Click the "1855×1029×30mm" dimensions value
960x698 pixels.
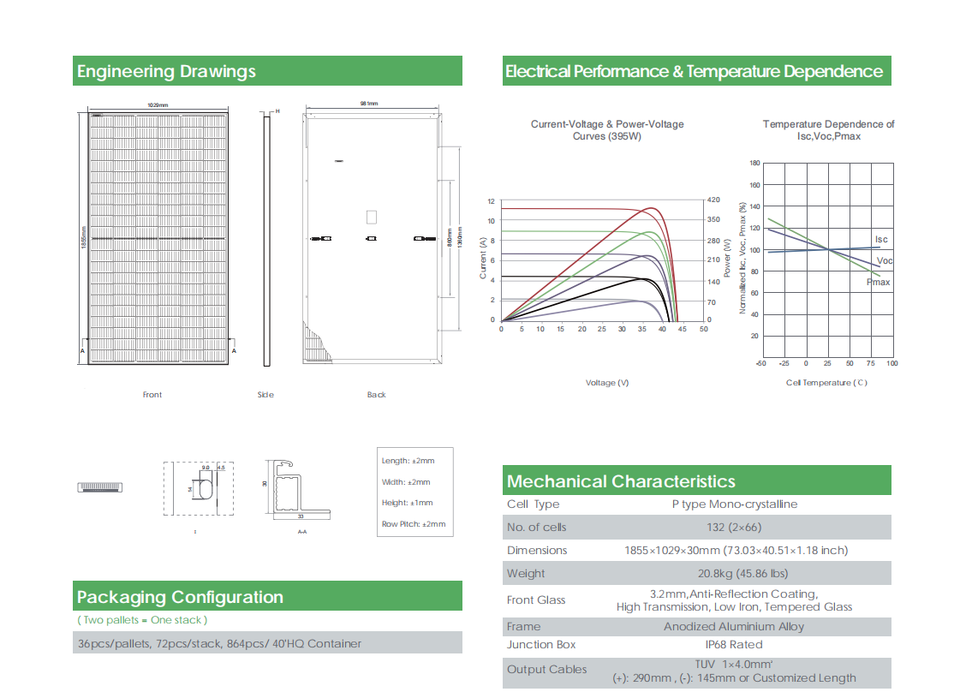737,550
